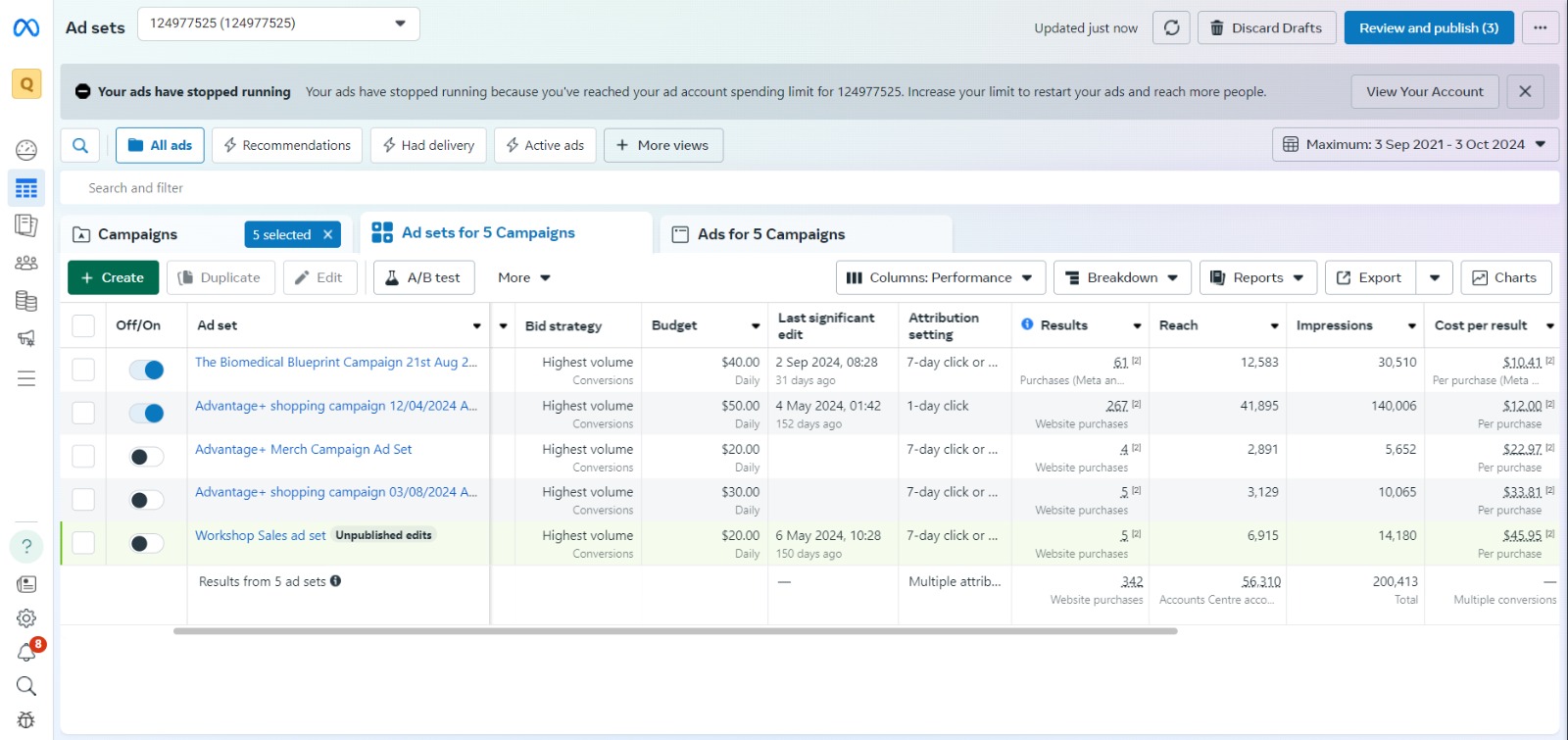Click the Search and filter field
This screenshot has height=740, width=1568.
(x=809, y=187)
